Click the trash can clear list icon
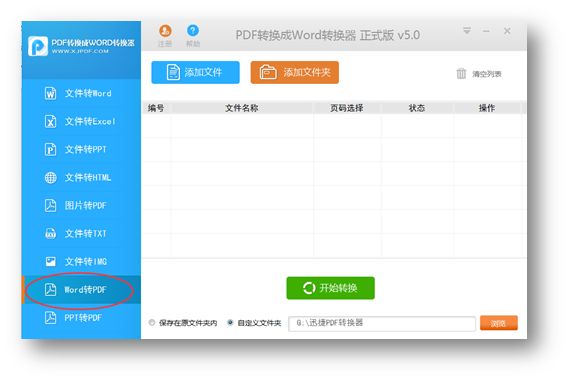This screenshot has height=381, width=569. (461, 74)
